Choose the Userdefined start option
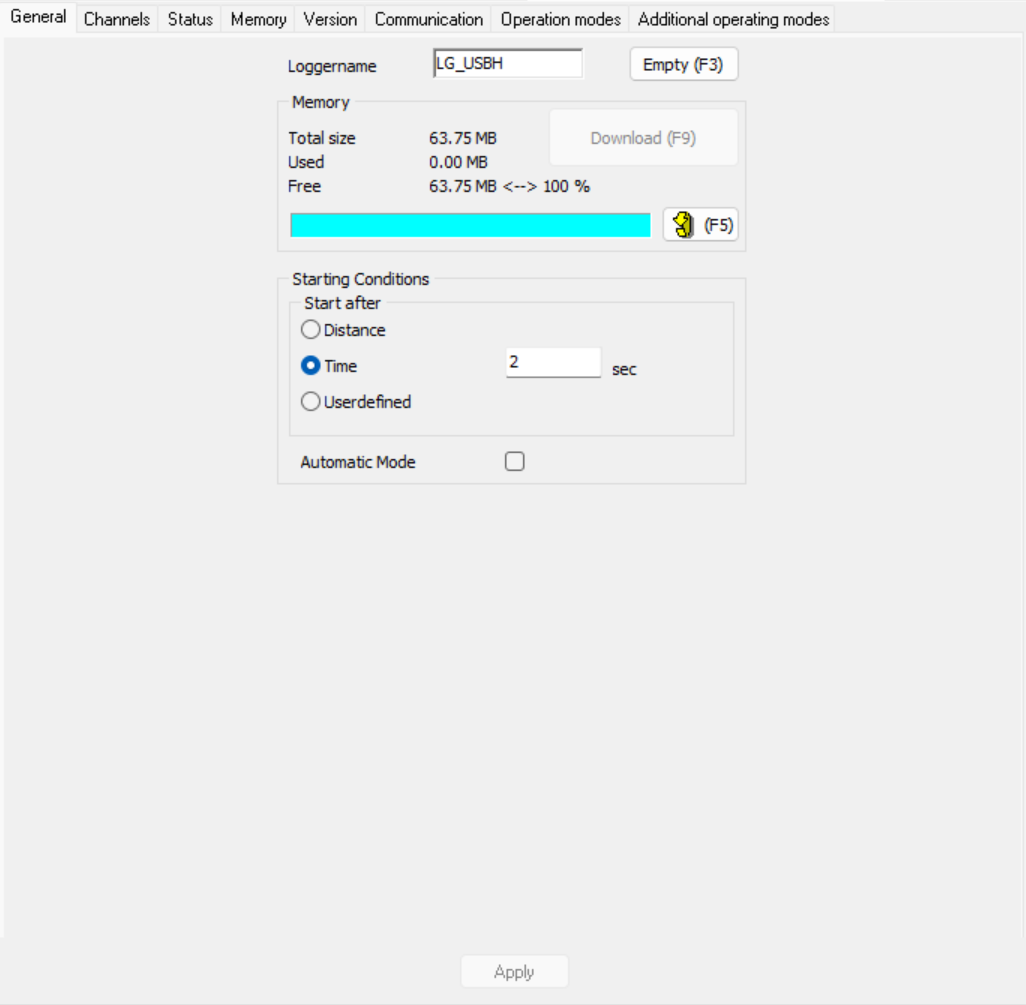 (311, 402)
